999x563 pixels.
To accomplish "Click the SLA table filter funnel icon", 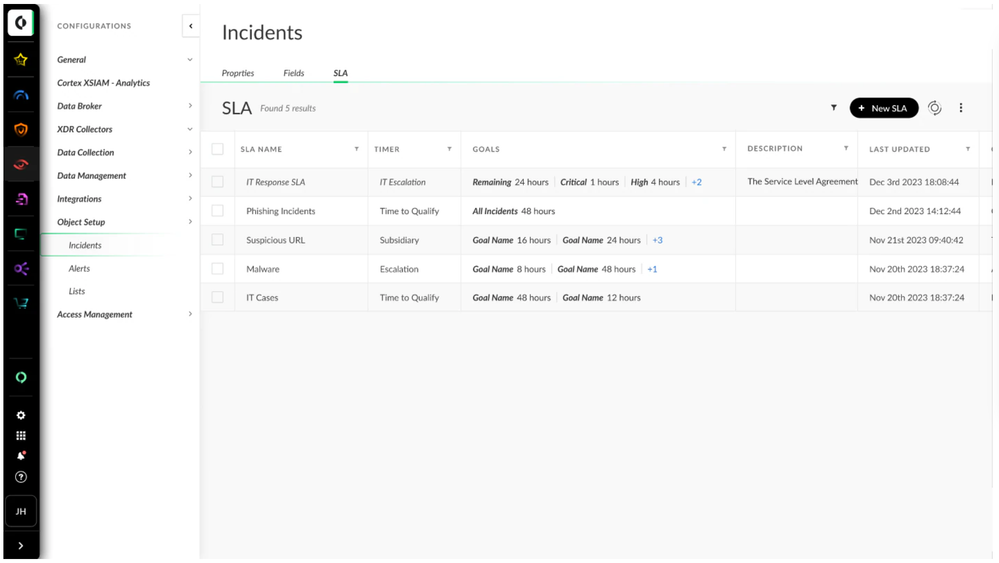I will pos(834,108).
